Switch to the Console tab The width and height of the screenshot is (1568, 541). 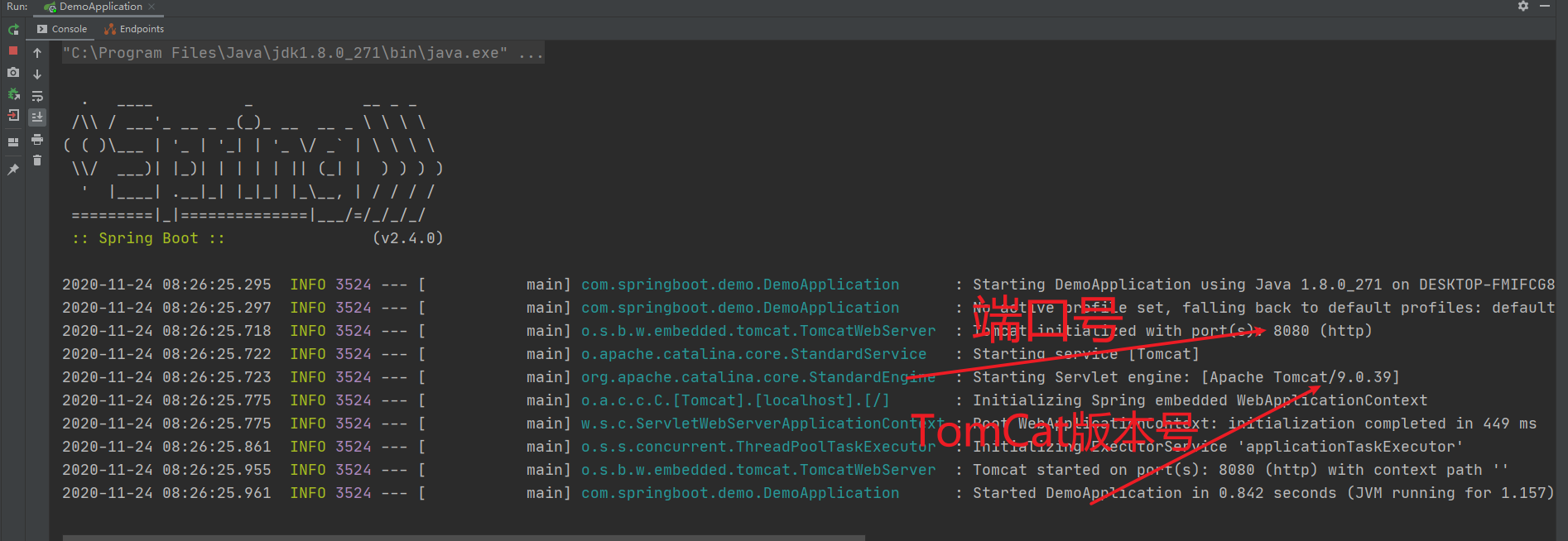click(62, 29)
